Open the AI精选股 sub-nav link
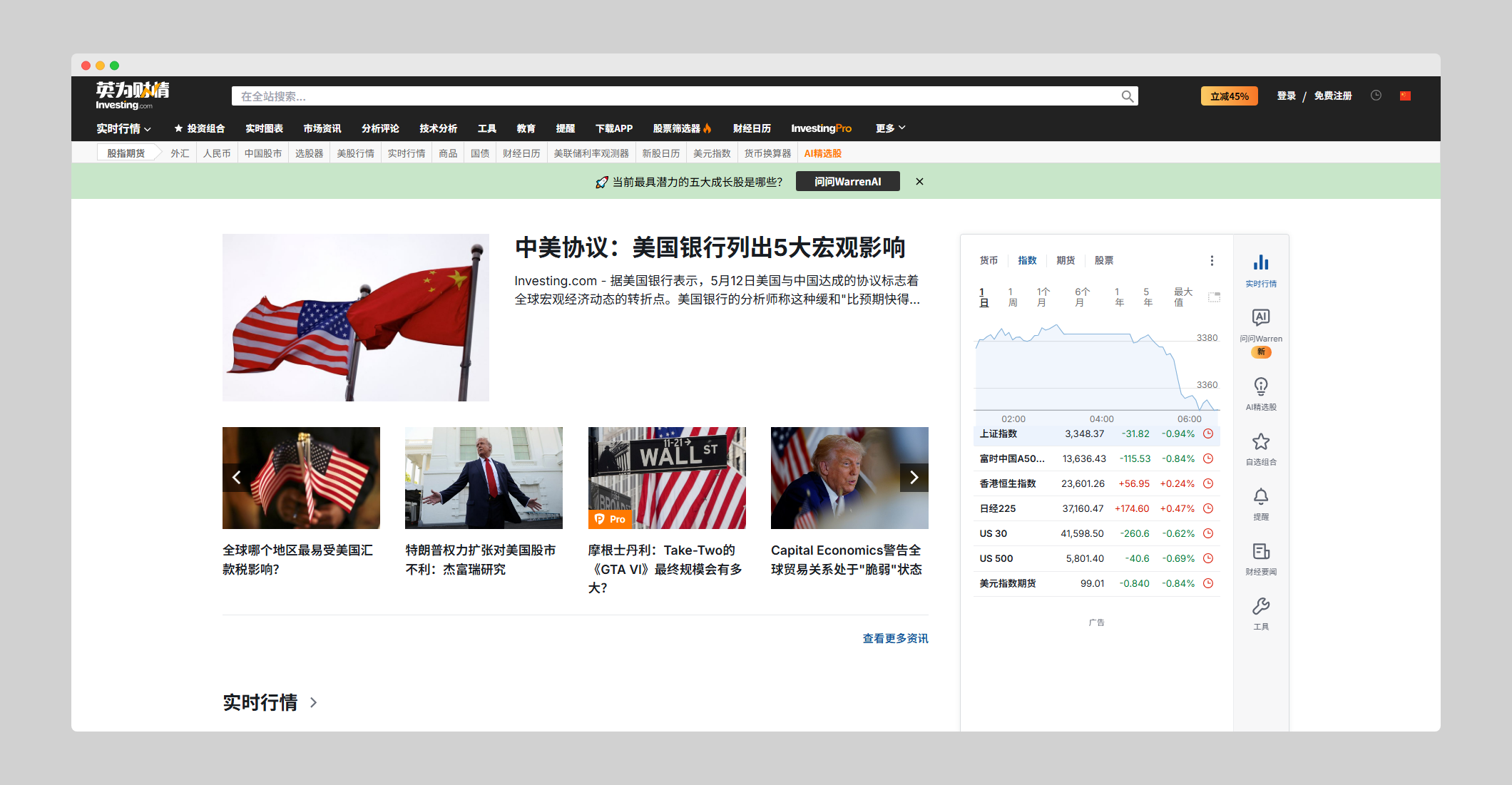The width and height of the screenshot is (1512, 785). [822, 153]
